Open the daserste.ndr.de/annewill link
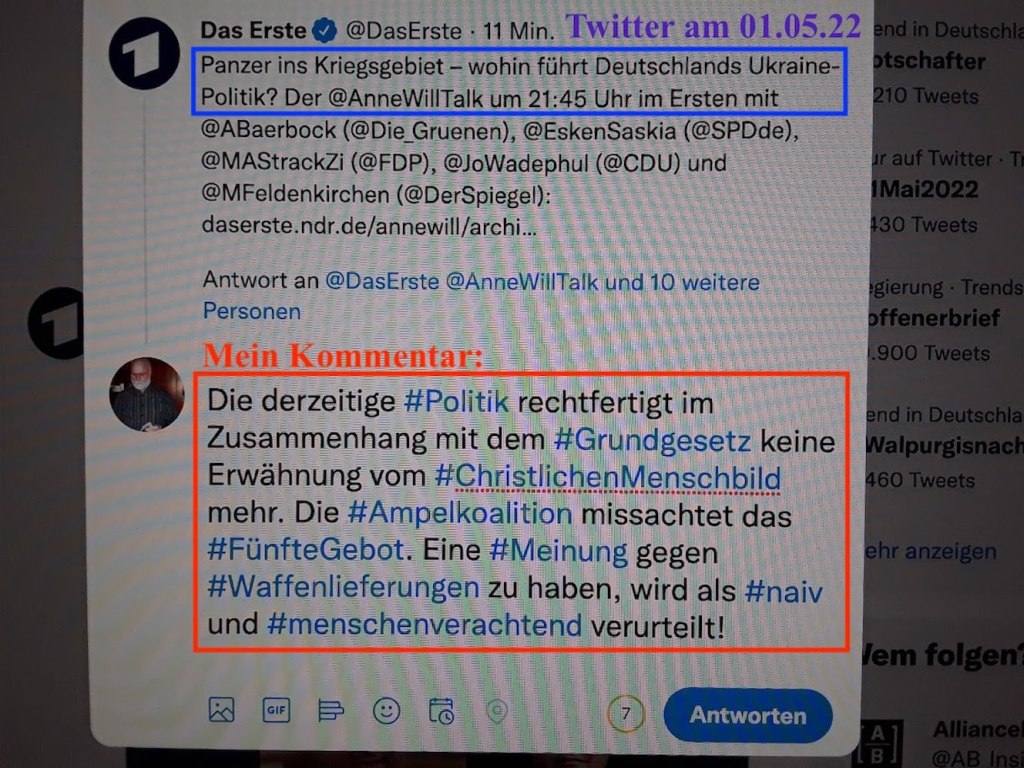Viewport: 1024px width, 768px height. coord(369,225)
